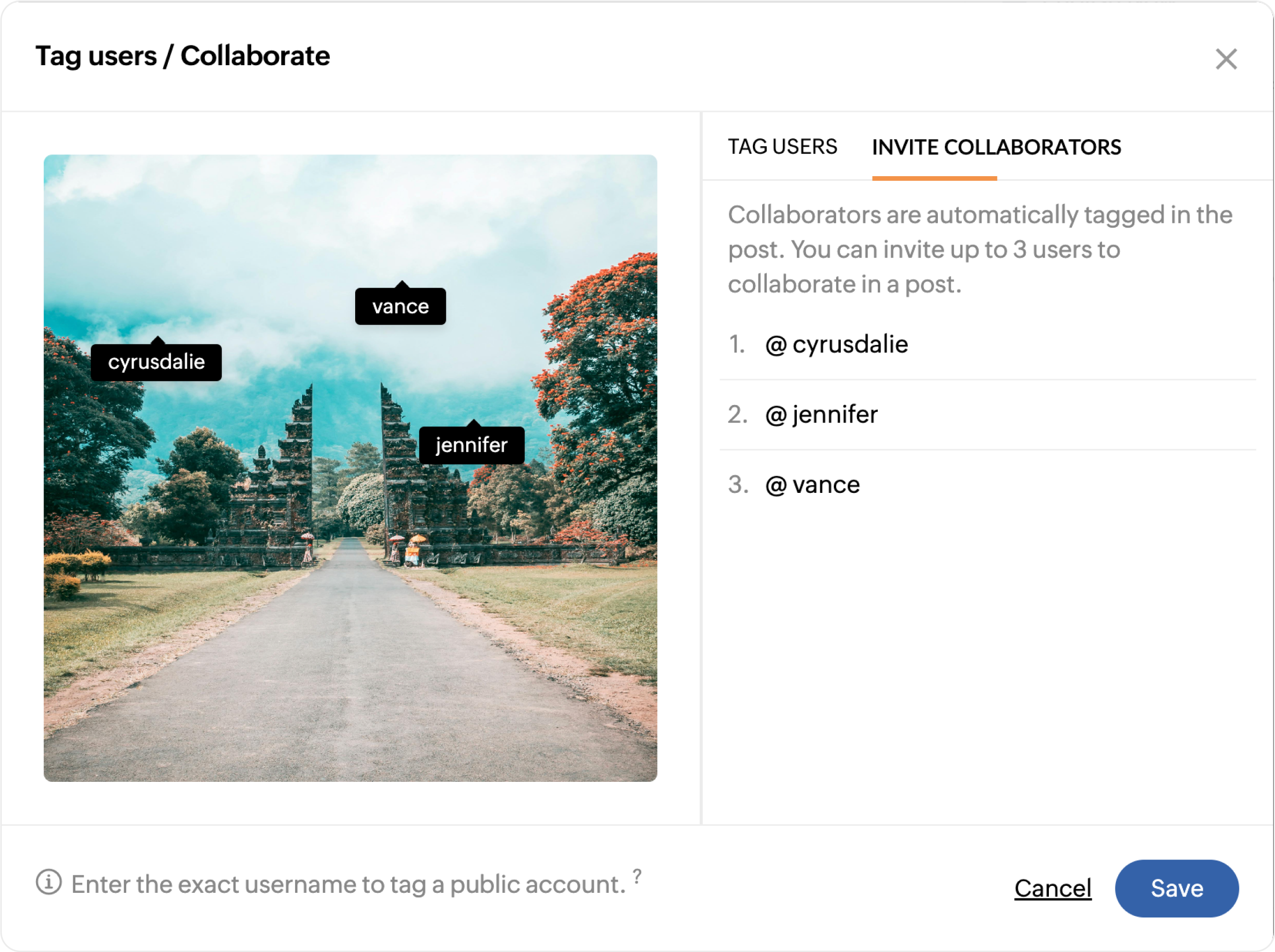Click the 'Enter the exact username' hint text
The height and width of the screenshot is (952, 1275).
(x=348, y=884)
